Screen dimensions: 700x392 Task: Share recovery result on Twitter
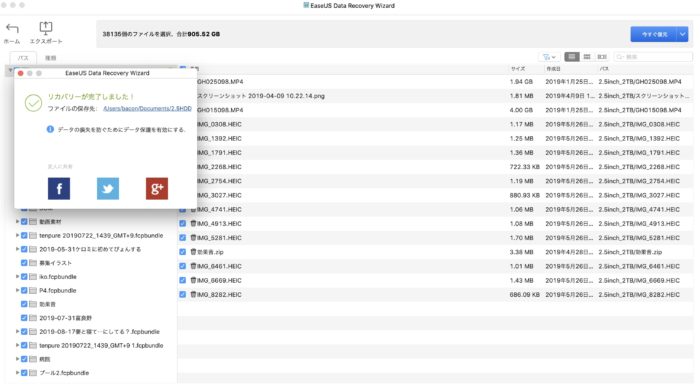[x=108, y=188]
